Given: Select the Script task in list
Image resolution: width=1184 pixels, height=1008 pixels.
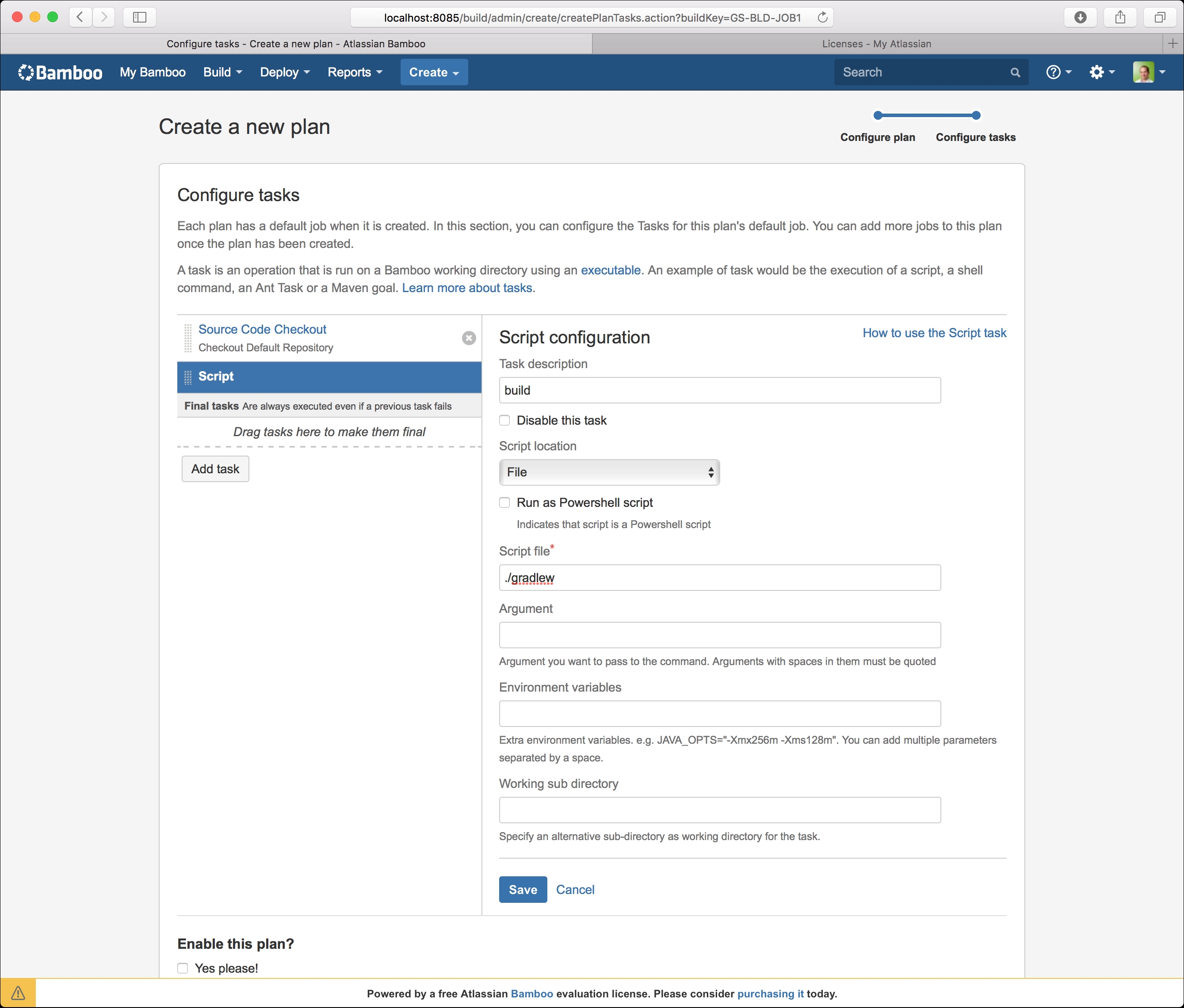Looking at the screenshot, I should pos(329,377).
